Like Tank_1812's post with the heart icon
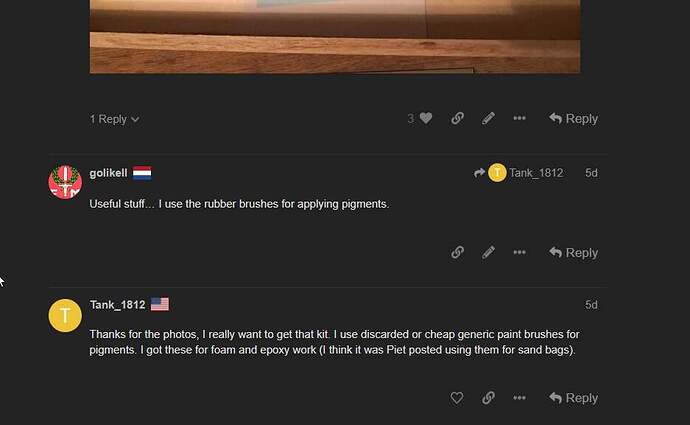 [457, 398]
